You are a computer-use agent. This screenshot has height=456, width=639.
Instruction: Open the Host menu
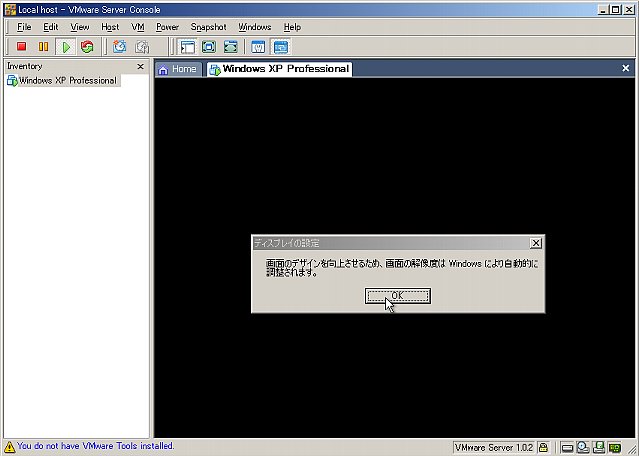click(110, 27)
